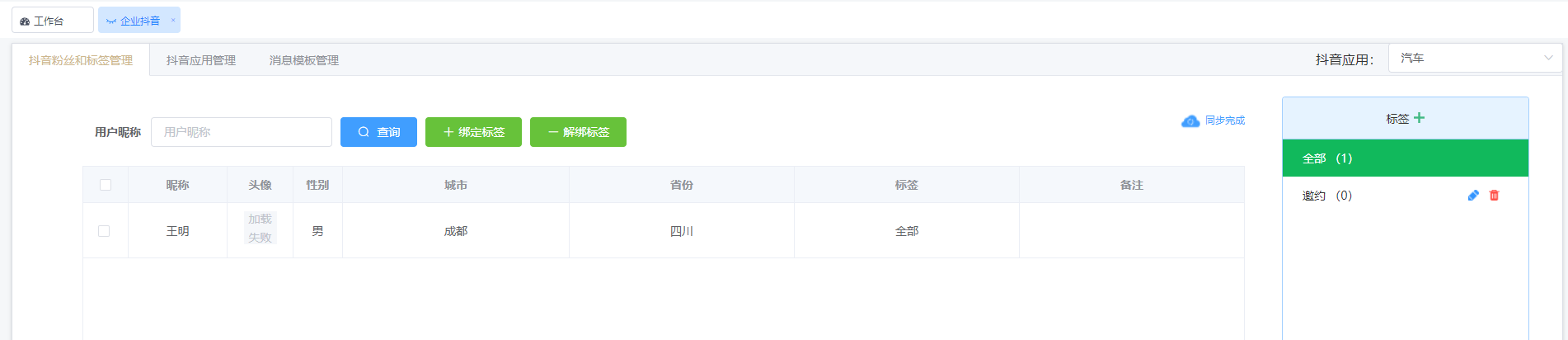Click the broken avatar image for 王明
The image size is (1568, 340).
pyautogui.click(x=260, y=229)
